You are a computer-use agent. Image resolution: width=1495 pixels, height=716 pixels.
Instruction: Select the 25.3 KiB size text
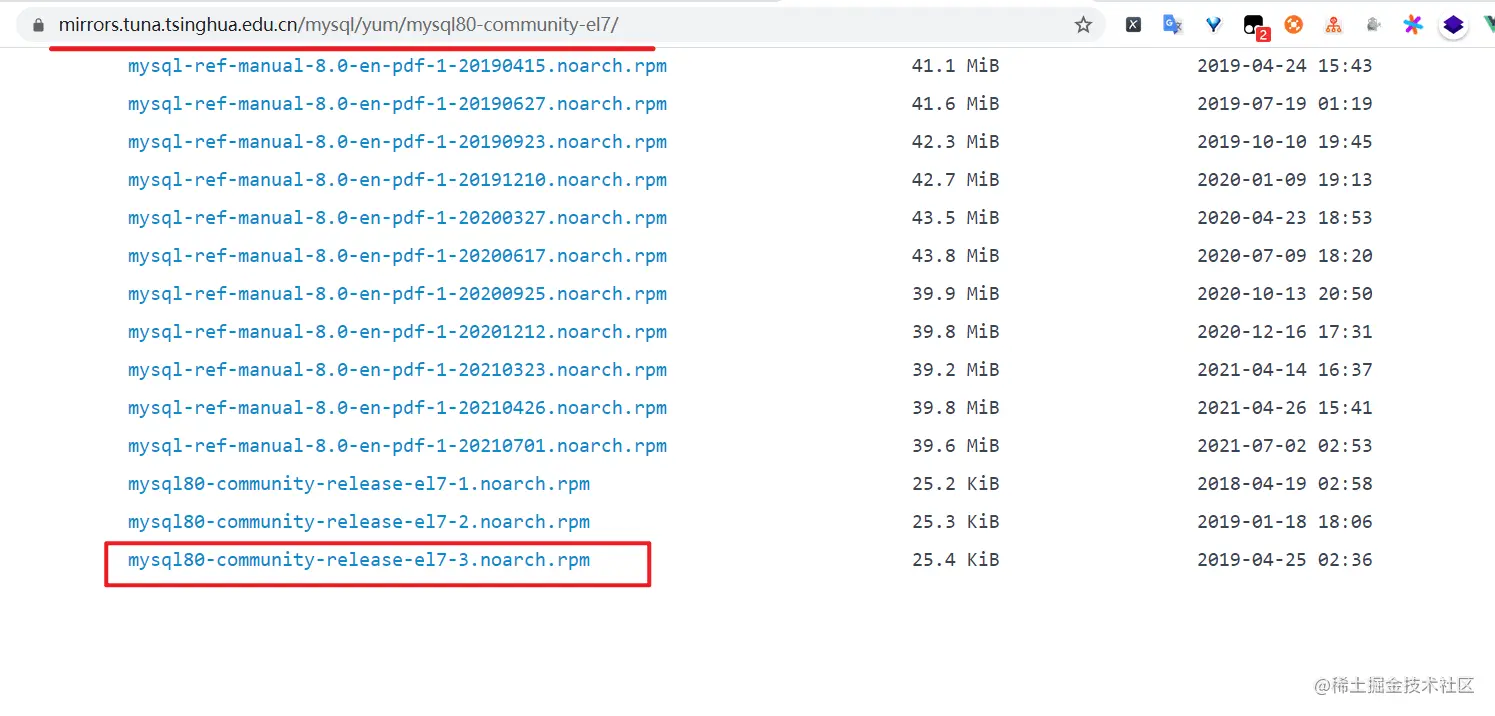coord(955,522)
